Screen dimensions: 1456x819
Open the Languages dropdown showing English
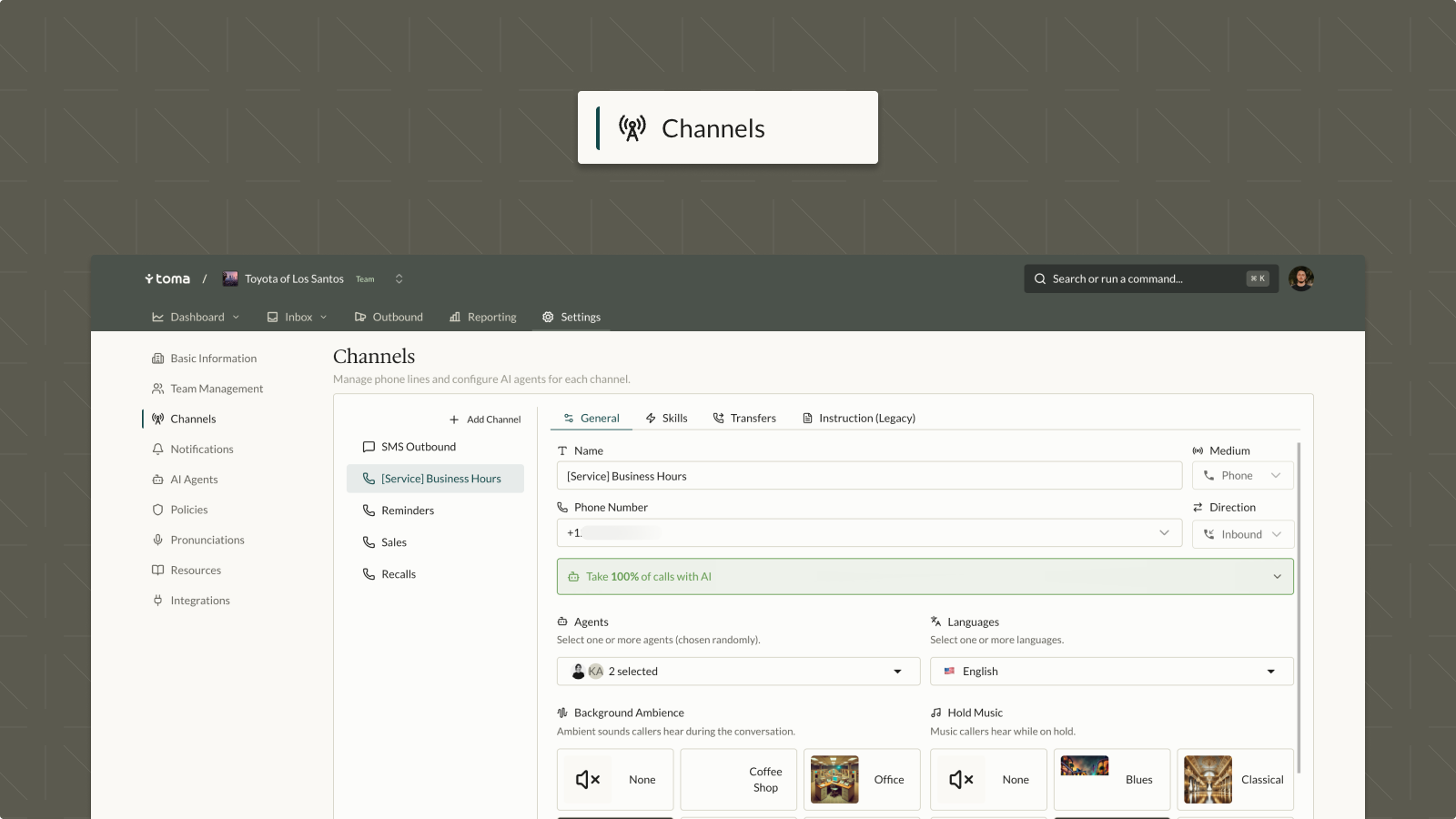(x=1110, y=671)
